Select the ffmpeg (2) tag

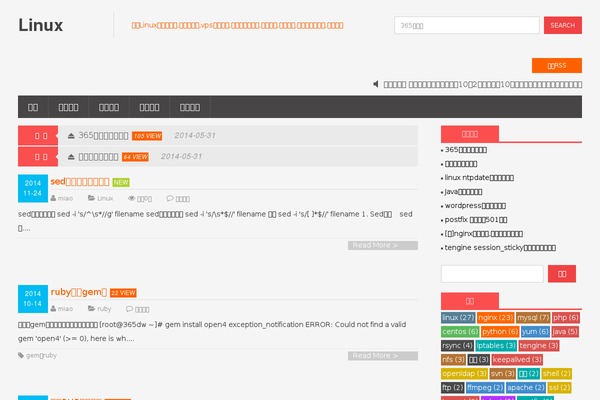[485, 388]
